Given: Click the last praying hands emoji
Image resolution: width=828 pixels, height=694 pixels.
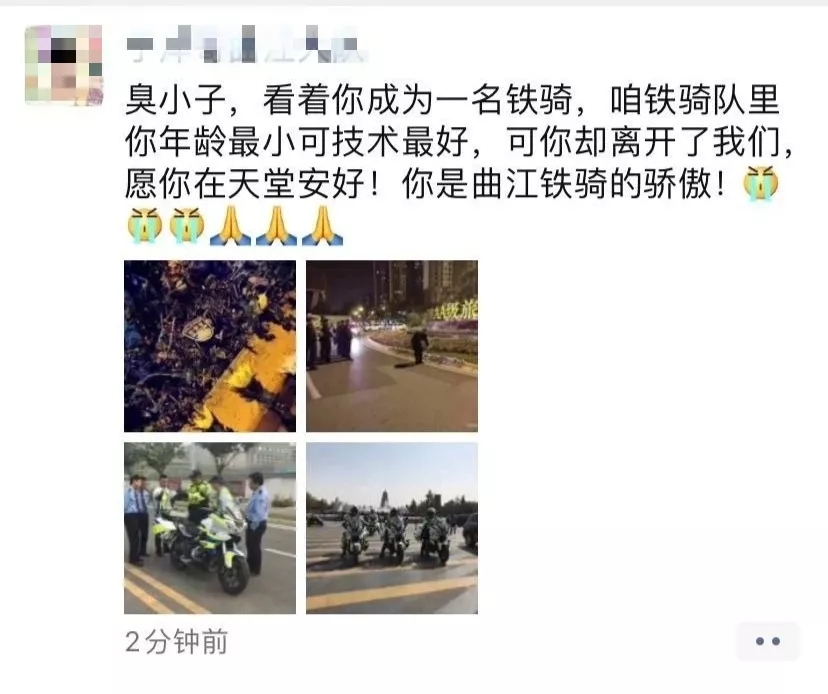Looking at the screenshot, I should (x=323, y=226).
